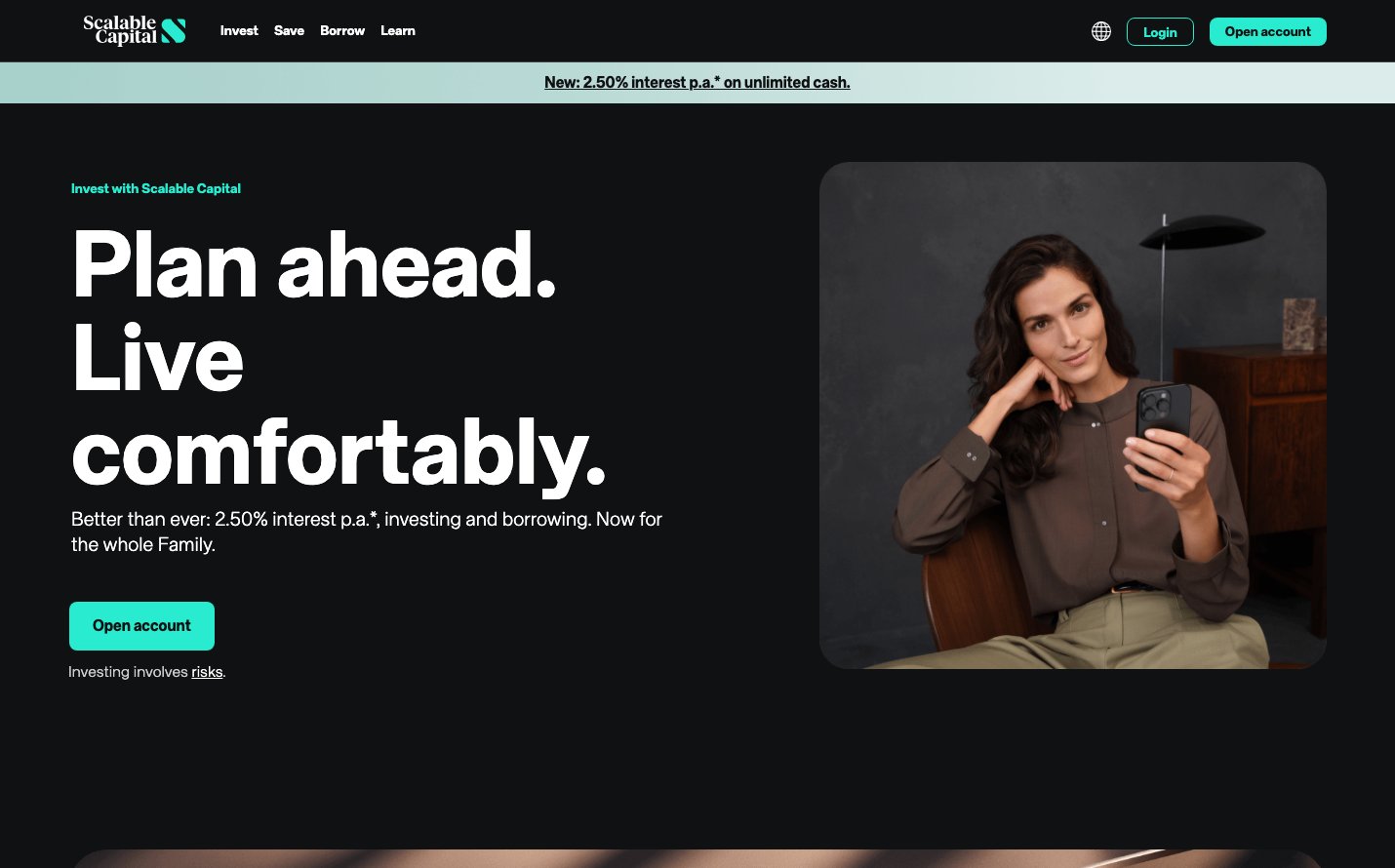
Task: Click the 'Invest with Scalable Capital' label
Action: click(x=156, y=188)
